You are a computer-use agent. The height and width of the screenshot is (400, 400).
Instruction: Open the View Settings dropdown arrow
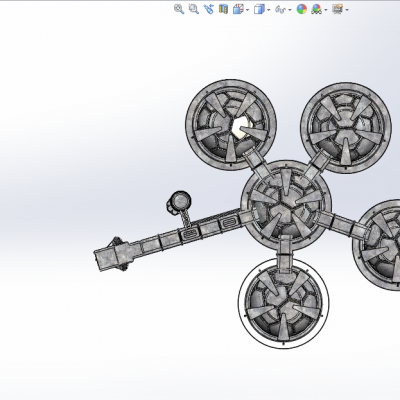pos(347,10)
